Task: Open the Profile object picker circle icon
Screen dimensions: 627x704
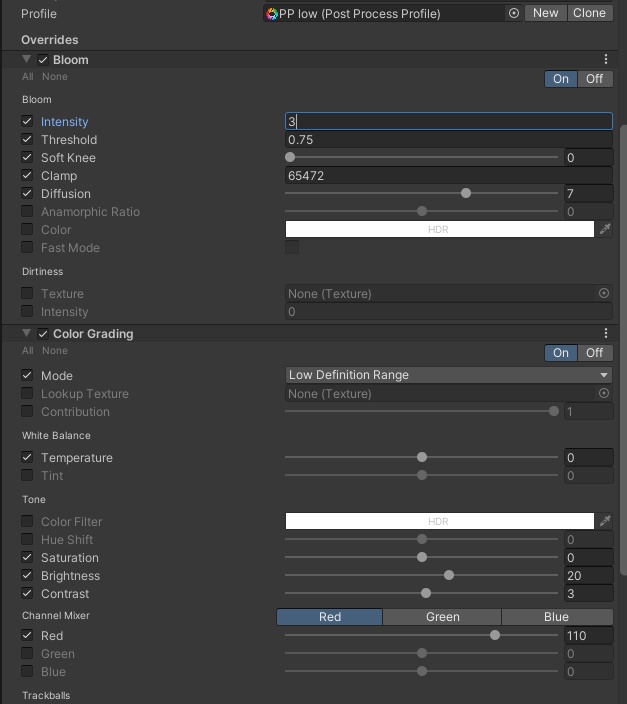Action: coord(514,13)
